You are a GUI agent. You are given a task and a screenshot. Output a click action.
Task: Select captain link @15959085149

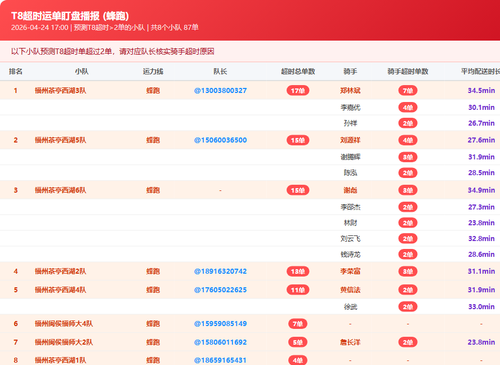220,324
